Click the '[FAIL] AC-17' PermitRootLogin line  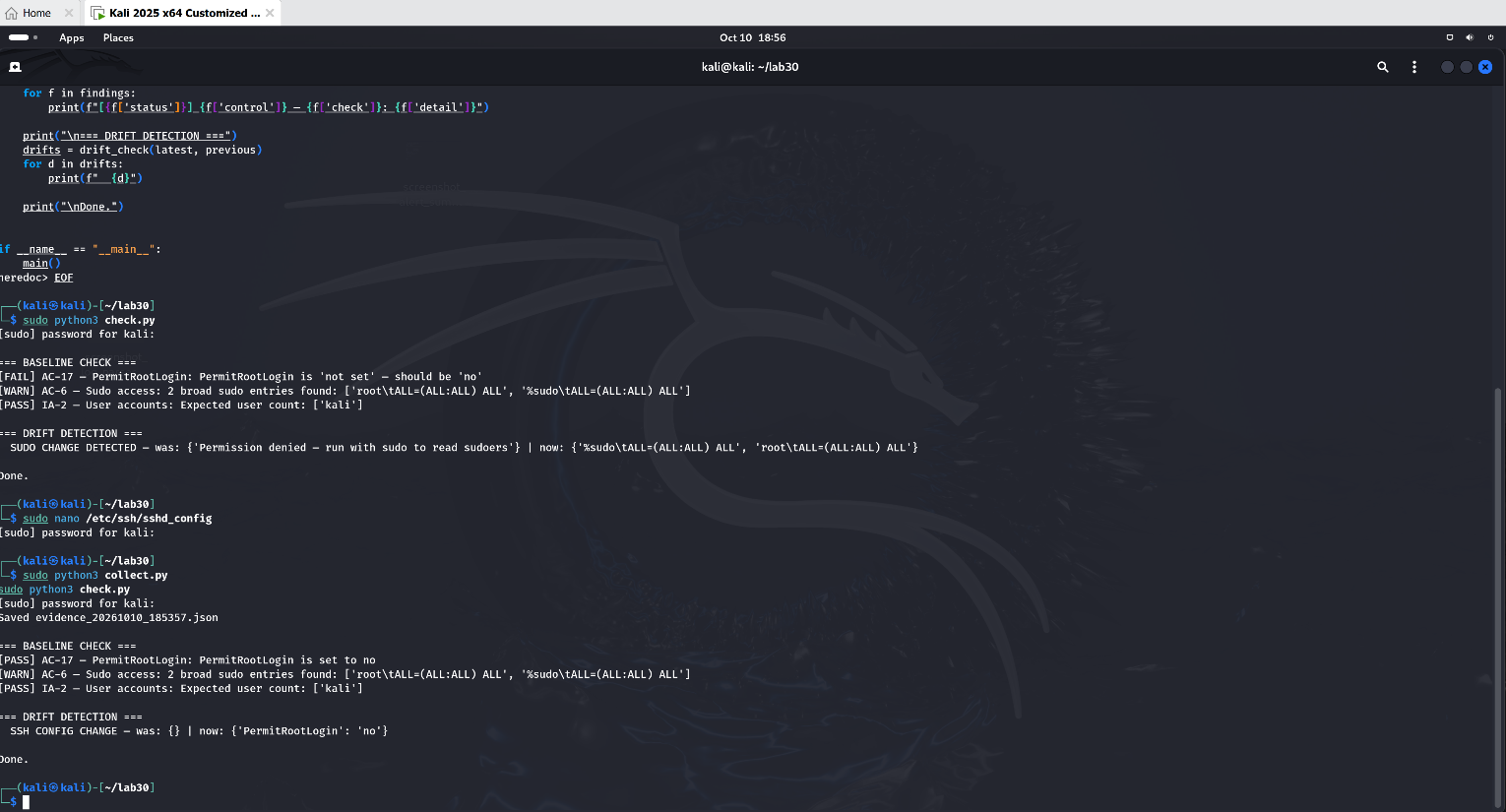click(241, 377)
